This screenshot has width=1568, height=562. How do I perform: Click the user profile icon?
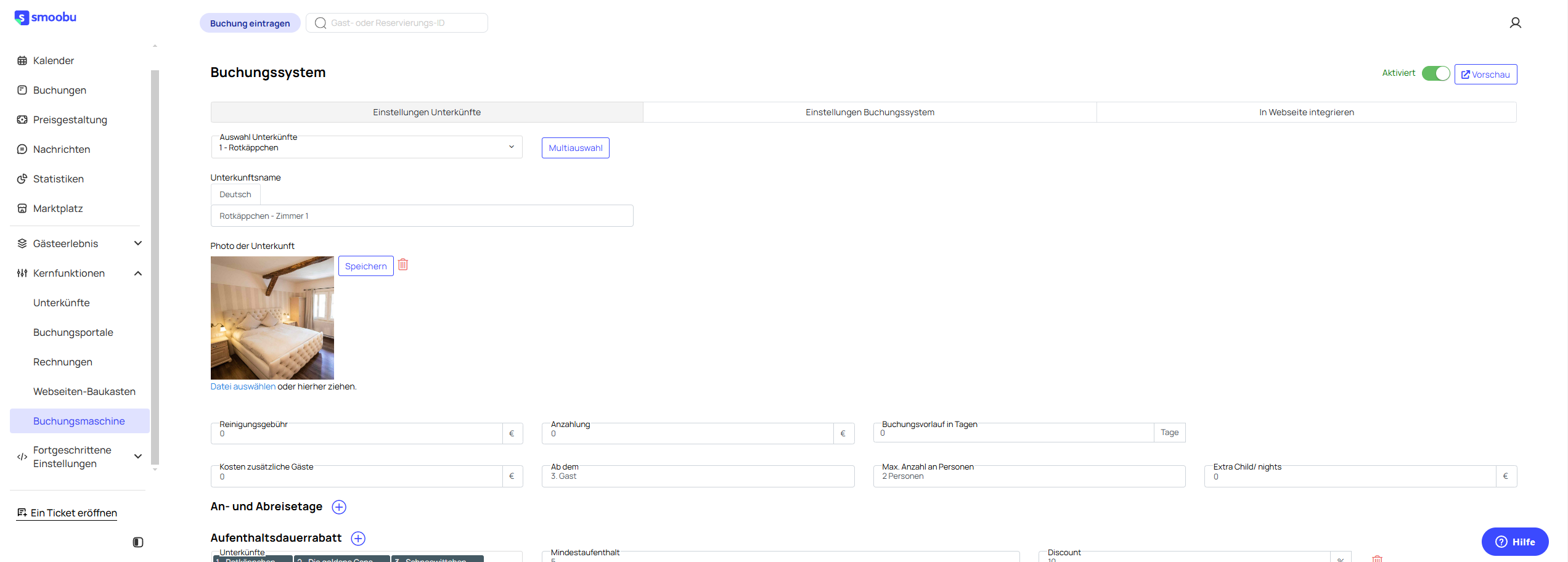click(1515, 23)
